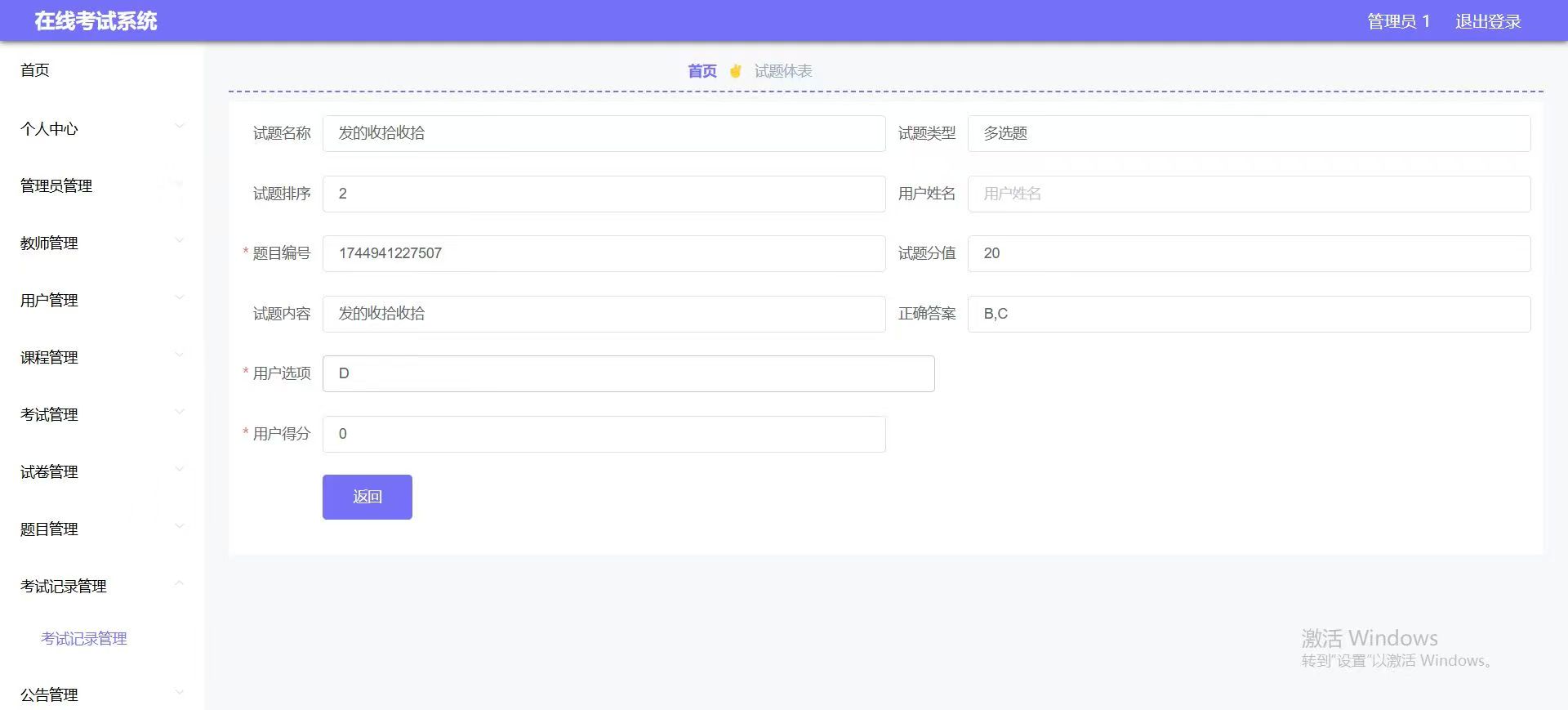This screenshot has width=1568, height=710.
Task: Expand the 用户管理 sidebar menu
Action: click(x=102, y=300)
